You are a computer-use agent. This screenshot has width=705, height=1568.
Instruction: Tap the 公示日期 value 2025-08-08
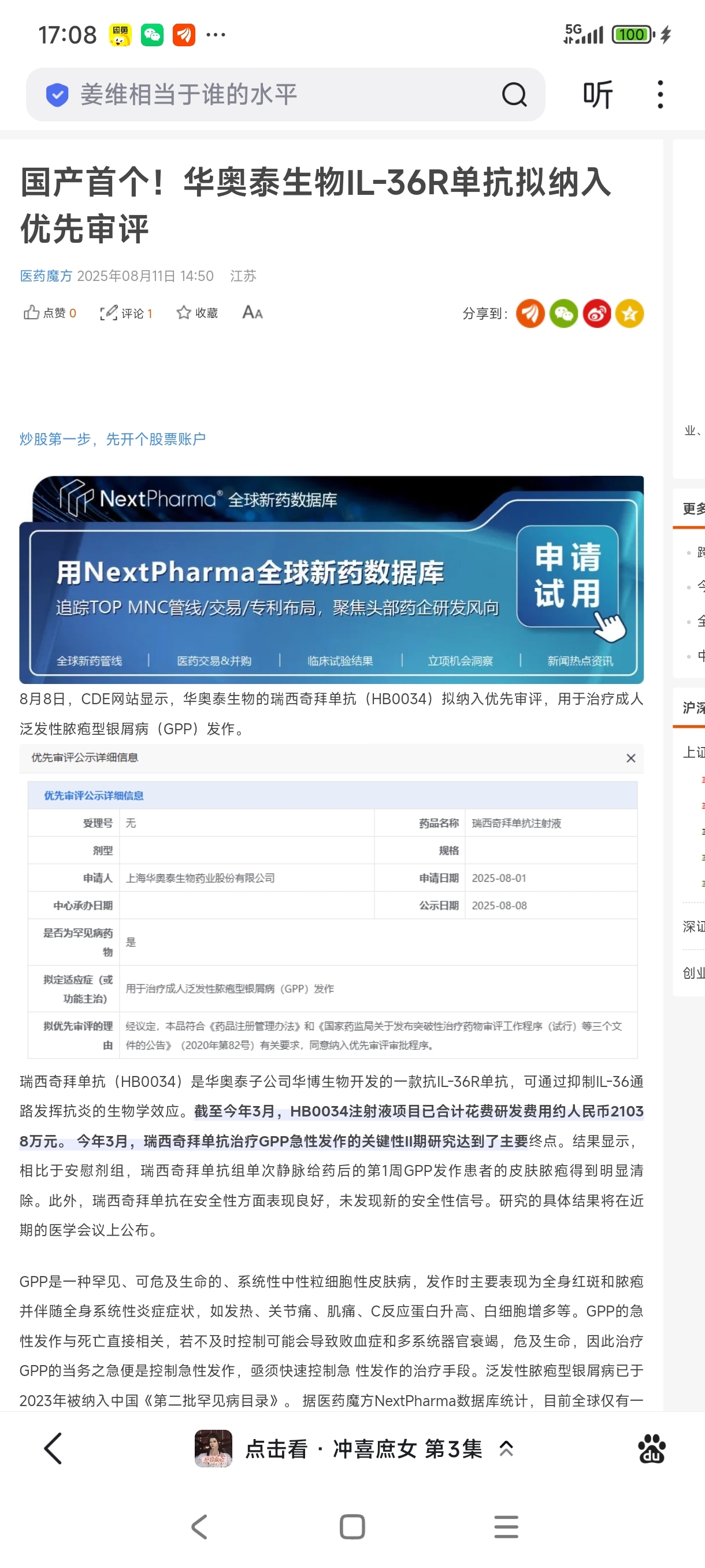click(x=499, y=905)
